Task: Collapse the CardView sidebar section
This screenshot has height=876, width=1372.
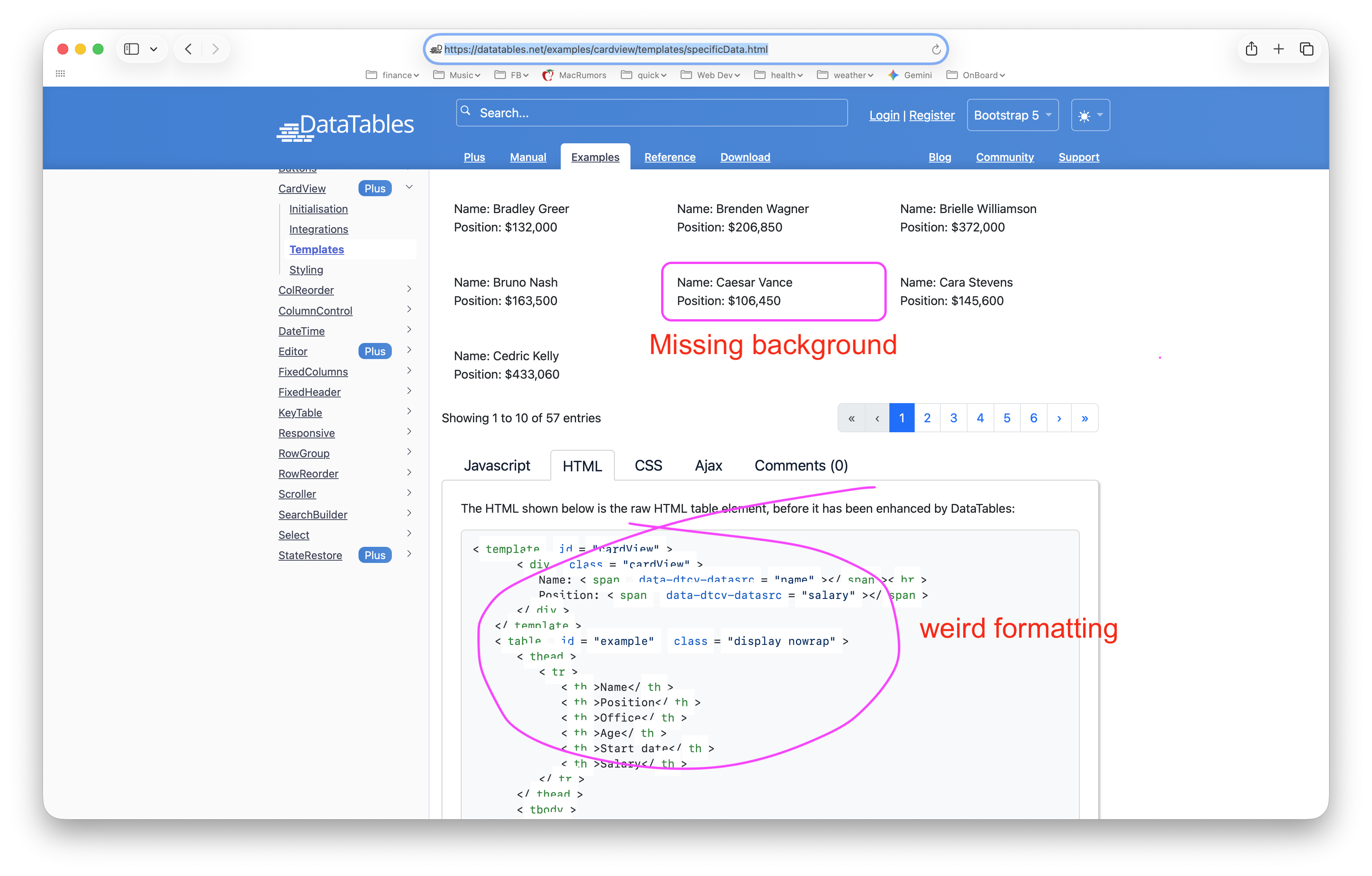Action: (409, 187)
